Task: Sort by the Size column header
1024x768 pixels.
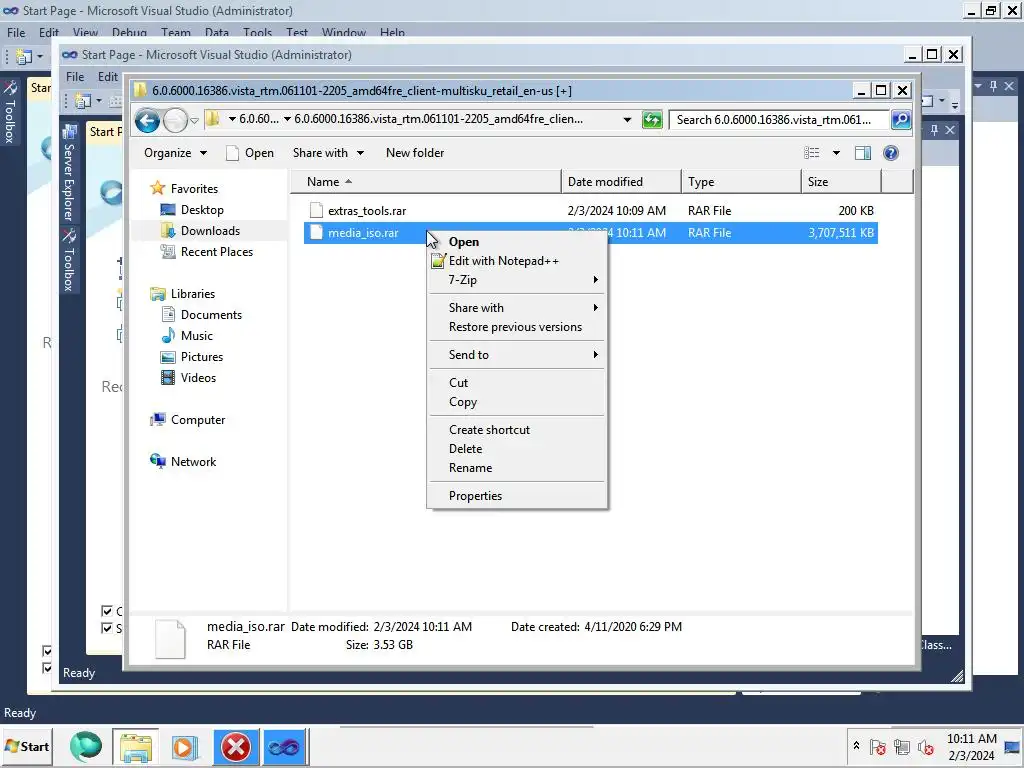Action: pyautogui.click(x=841, y=182)
